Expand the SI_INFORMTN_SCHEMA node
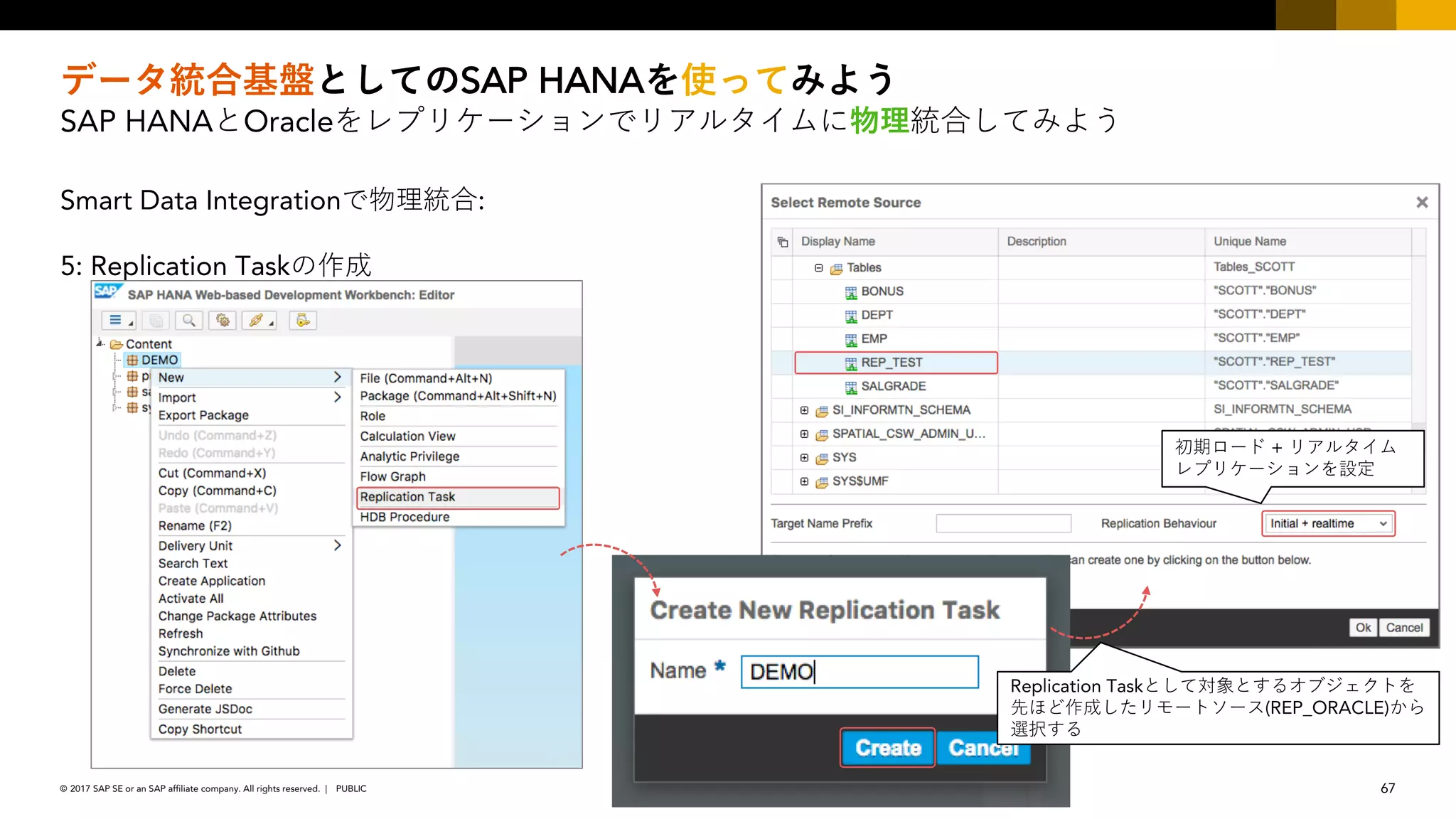 point(804,410)
